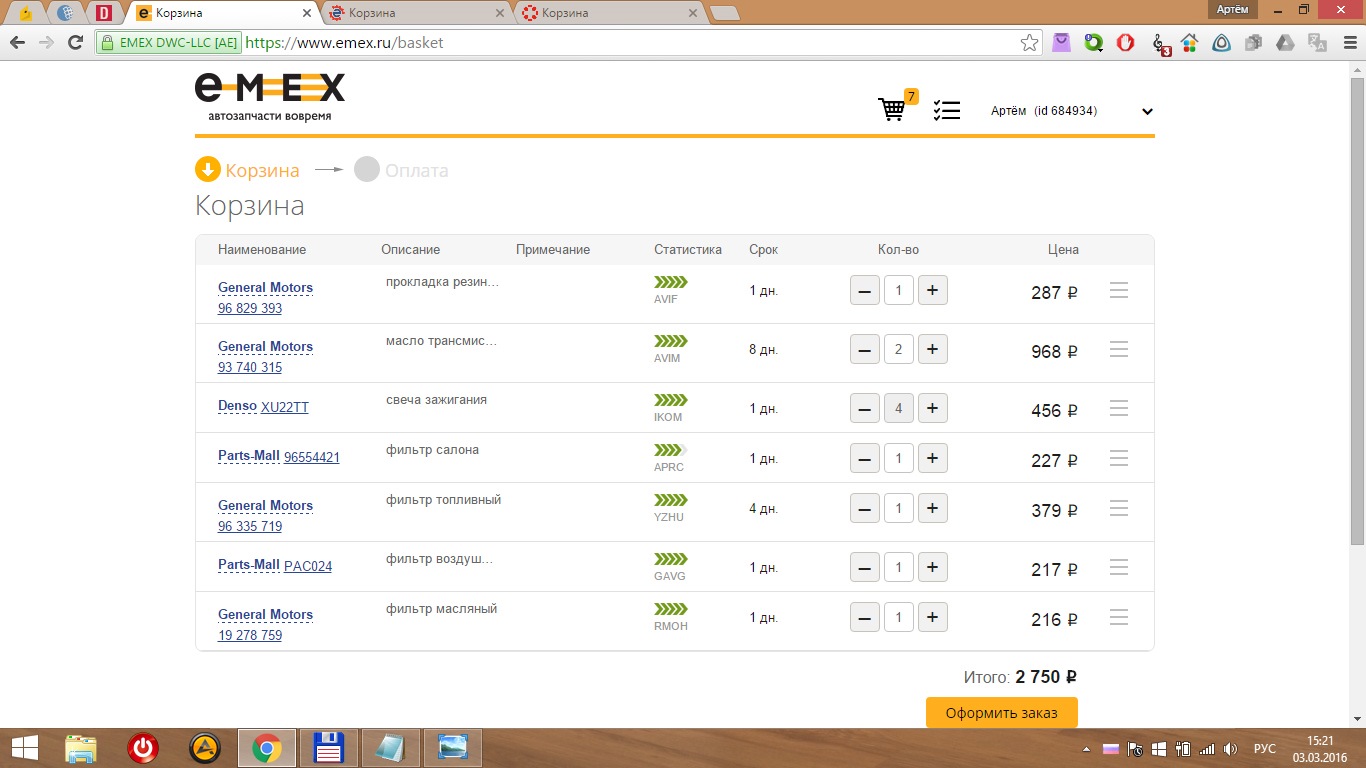Open the new tab button
The height and width of the screenshot is (768, 1366).
(x=724, y=13)
